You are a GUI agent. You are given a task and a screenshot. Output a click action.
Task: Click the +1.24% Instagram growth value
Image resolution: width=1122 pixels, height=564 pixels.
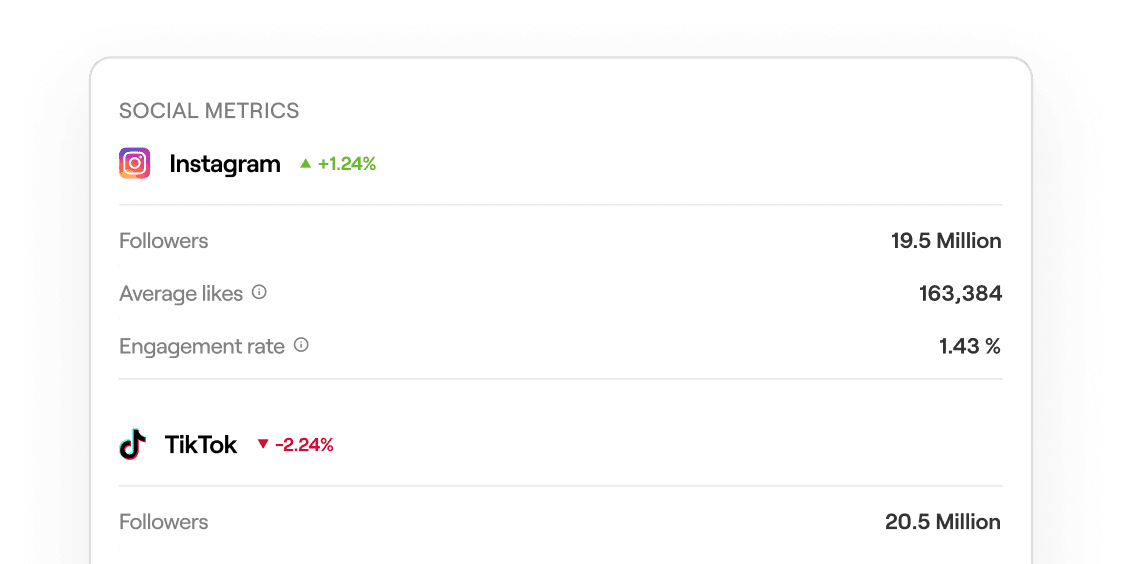pyautogui.click(x=347, y=164)
